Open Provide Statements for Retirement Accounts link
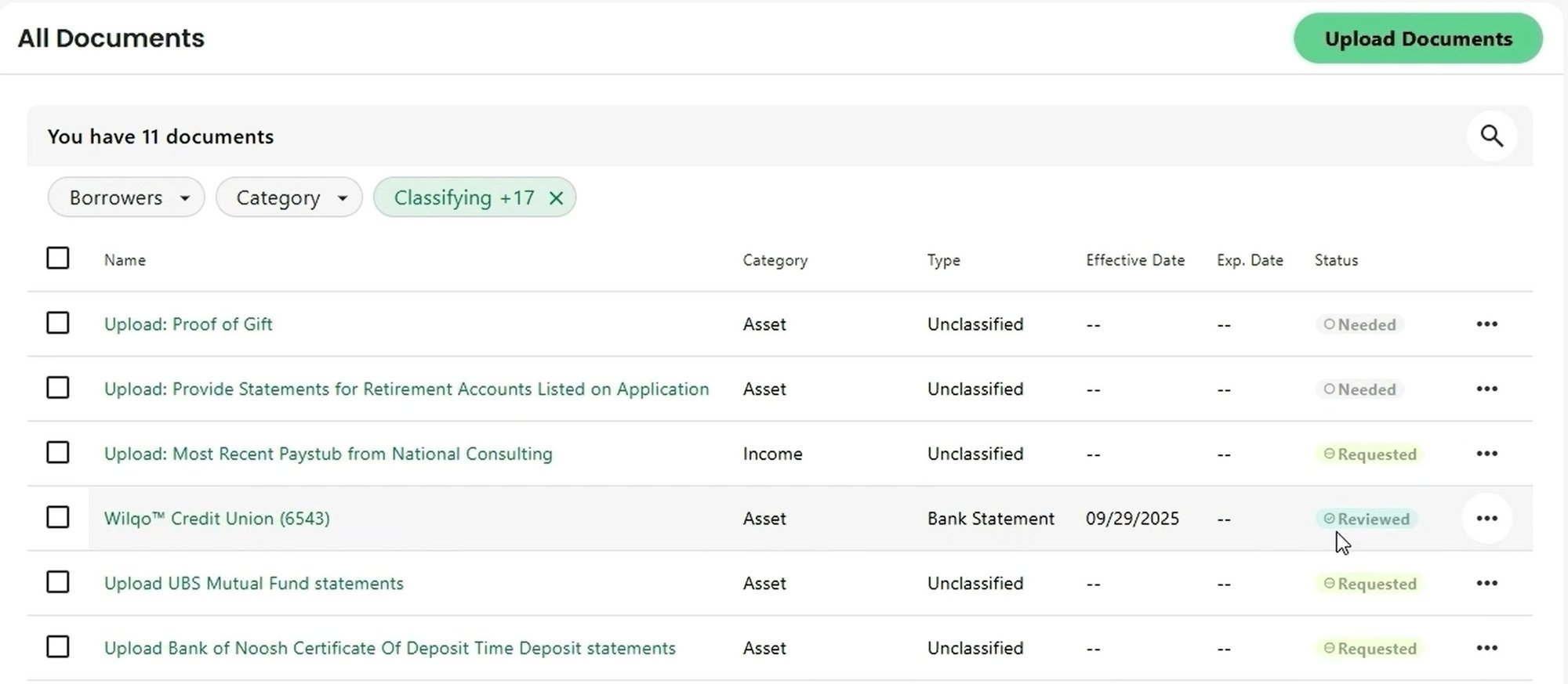The height and width of the screenshot is (684, 1568). [406, 389]
